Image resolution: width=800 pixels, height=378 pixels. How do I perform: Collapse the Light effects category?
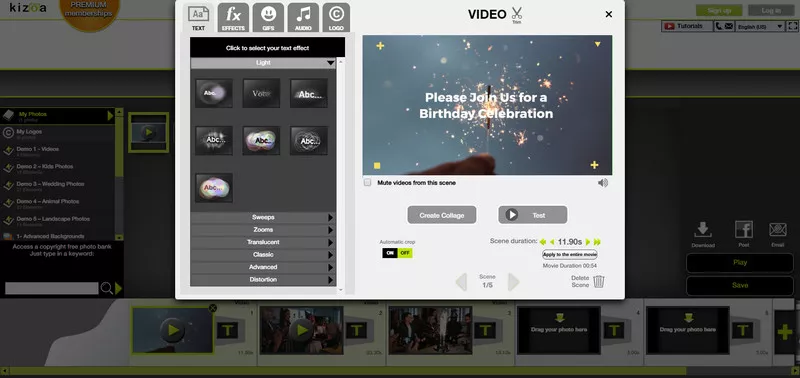tap(263, 63)
